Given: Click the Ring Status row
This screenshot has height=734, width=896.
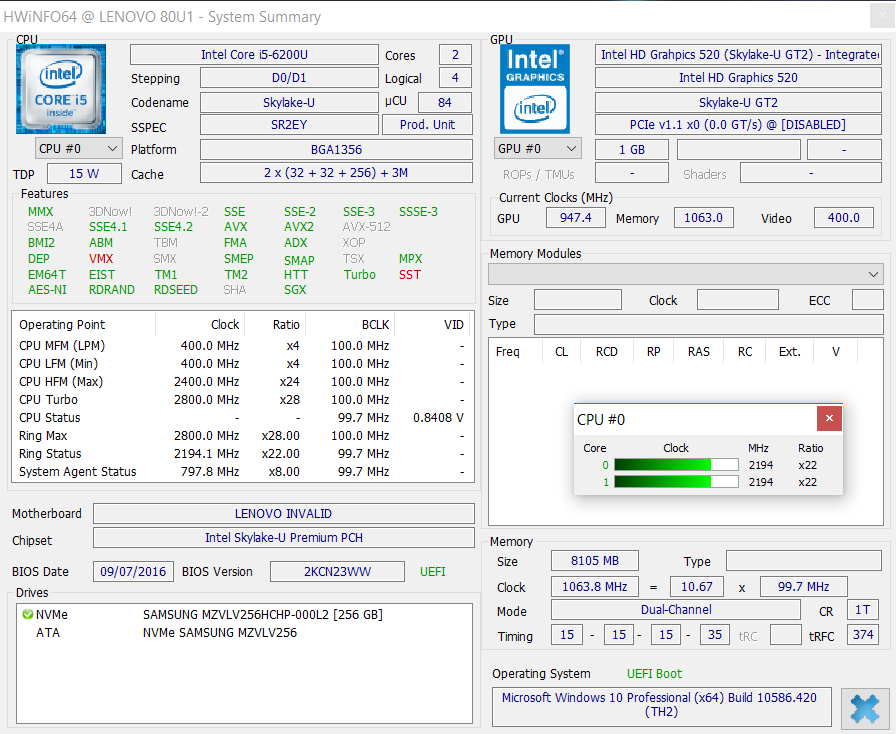Looking at the screenshot, I should click(x=242, y=454).
